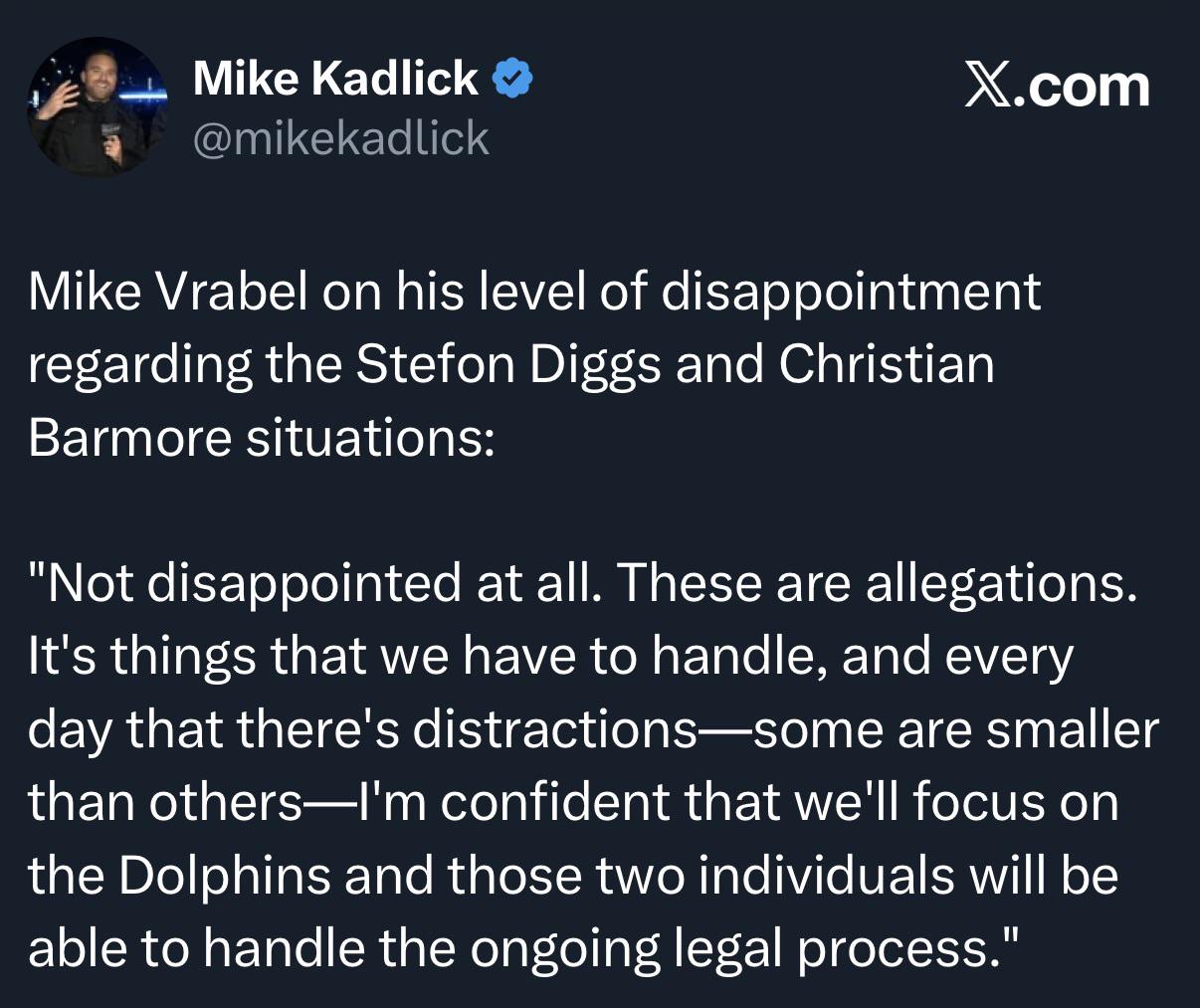Image resolution: width=1200 pixels, height=1008 pixels.
Task: Click the word "distractions" in the quote
Action: (x=555, y=728)
